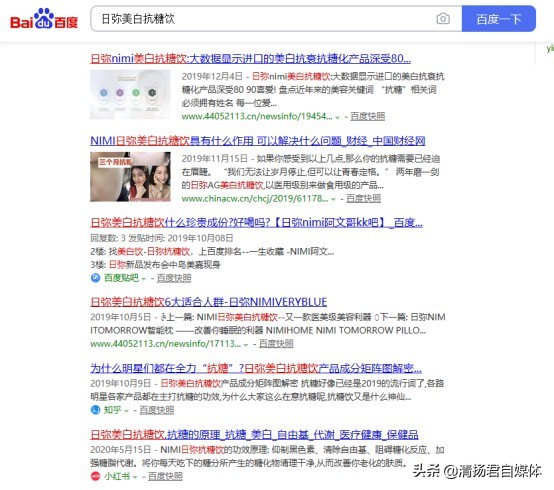Click the date text 2019年10月5日
554x490 pixels.
click(x=120, y=317)
